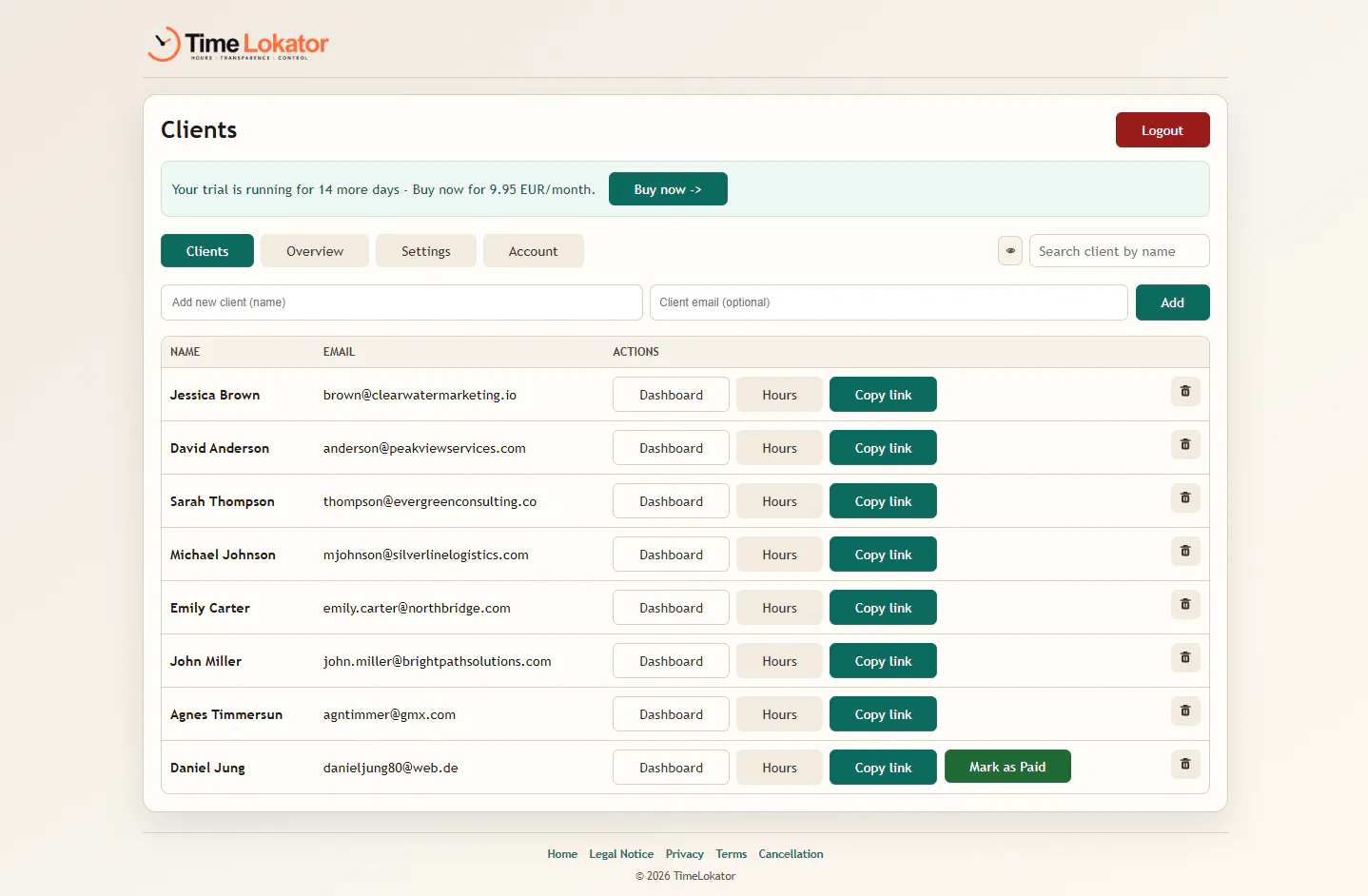Viewport: 1368px width, 896px height.
Task: Copy link for Michael Johnson
Action: click(883, 555)
